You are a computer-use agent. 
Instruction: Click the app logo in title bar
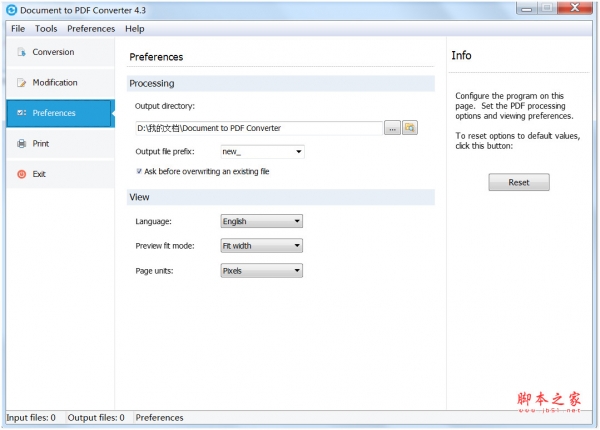[11, 10]
